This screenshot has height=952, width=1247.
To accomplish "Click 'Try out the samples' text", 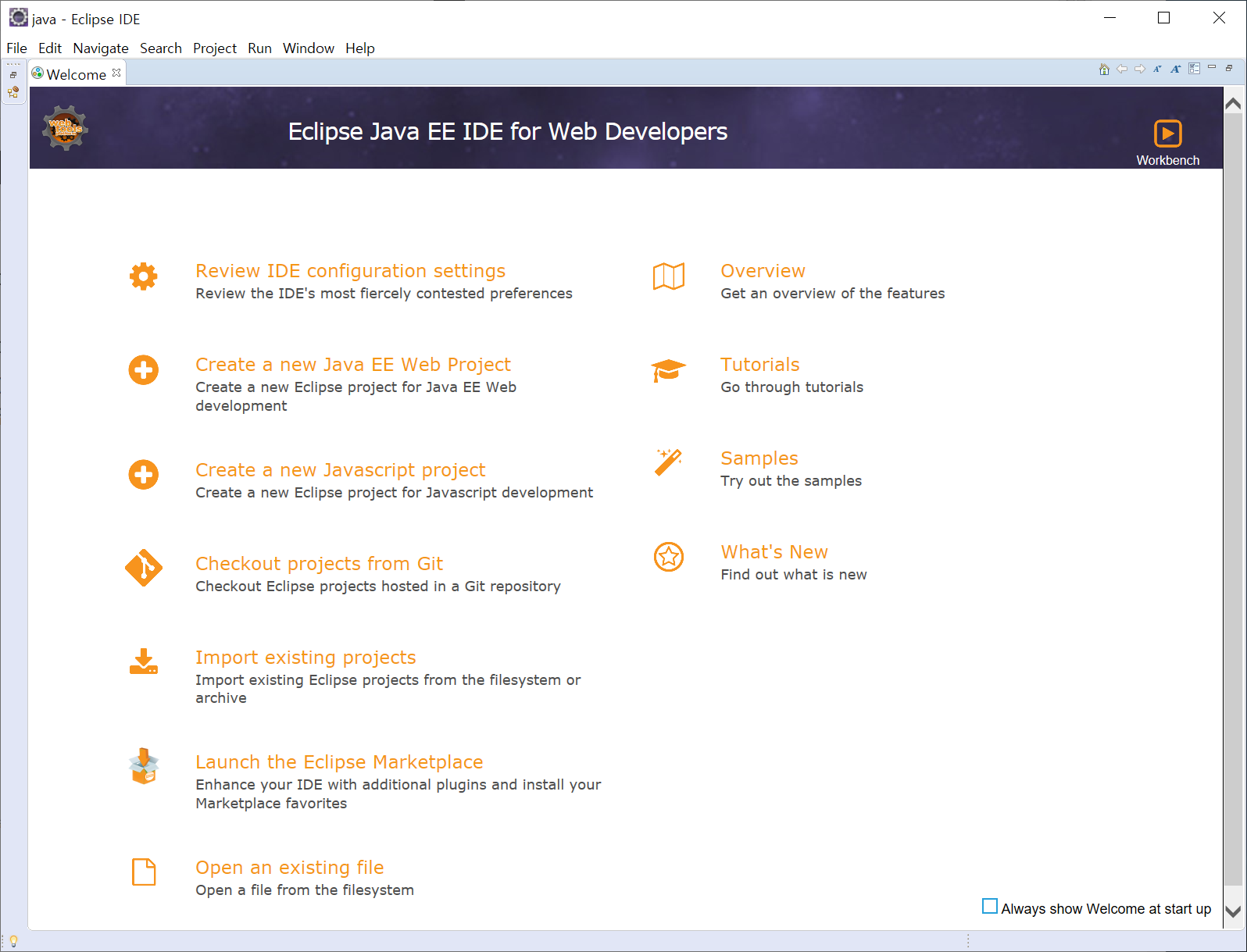I will 791,481.
